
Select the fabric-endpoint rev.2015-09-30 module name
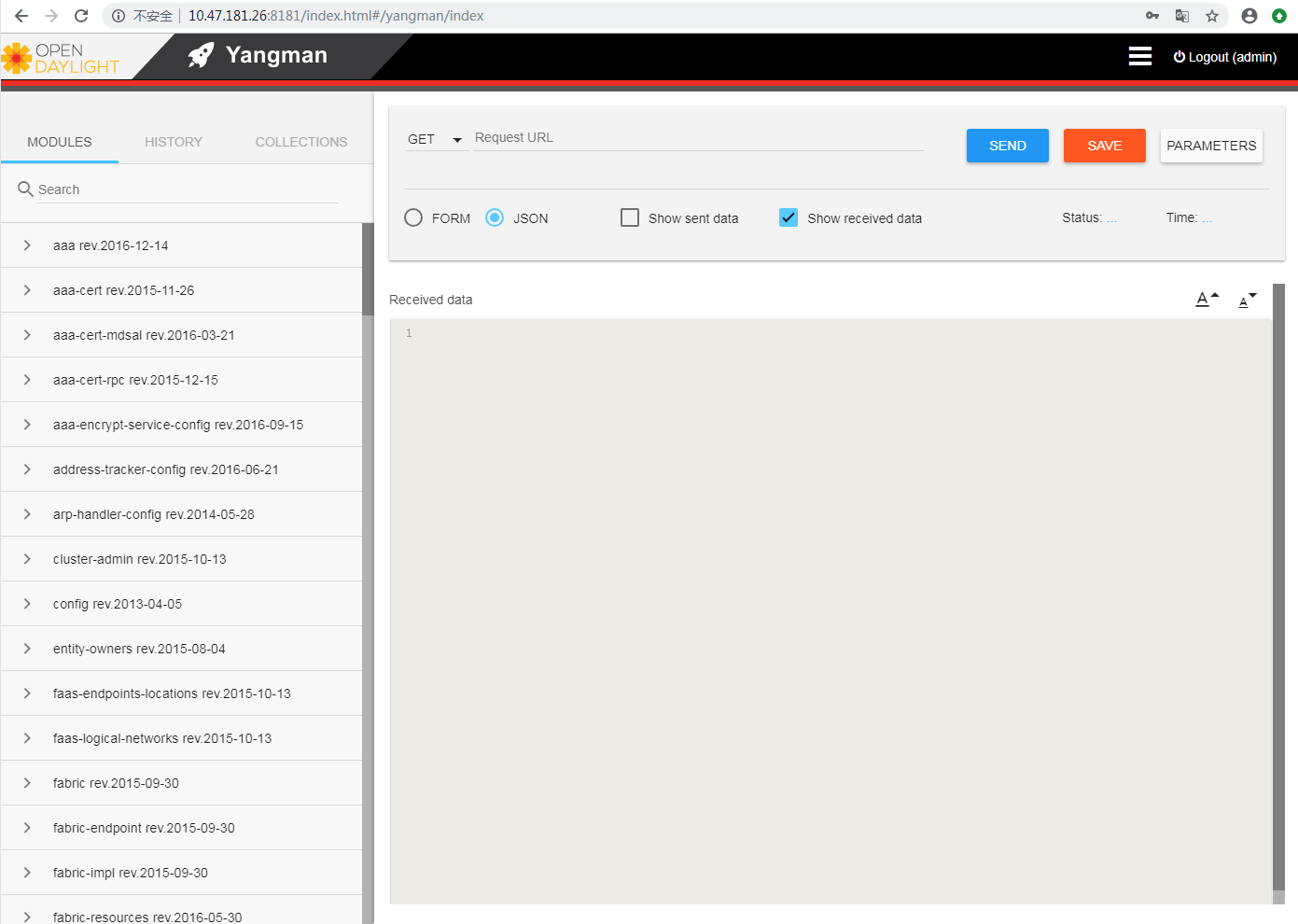(144, 828)
